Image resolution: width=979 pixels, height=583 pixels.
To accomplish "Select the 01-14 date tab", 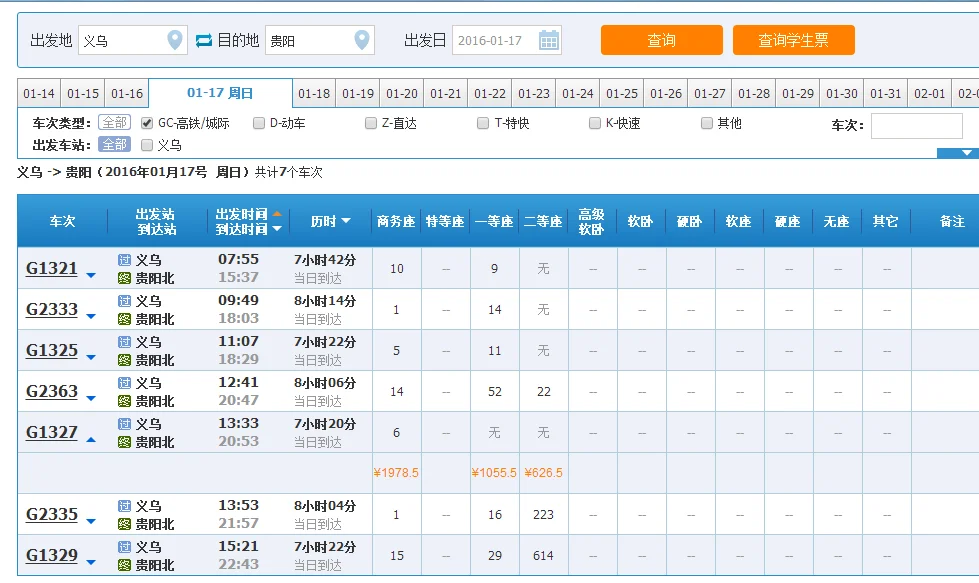I will (39, 92).
